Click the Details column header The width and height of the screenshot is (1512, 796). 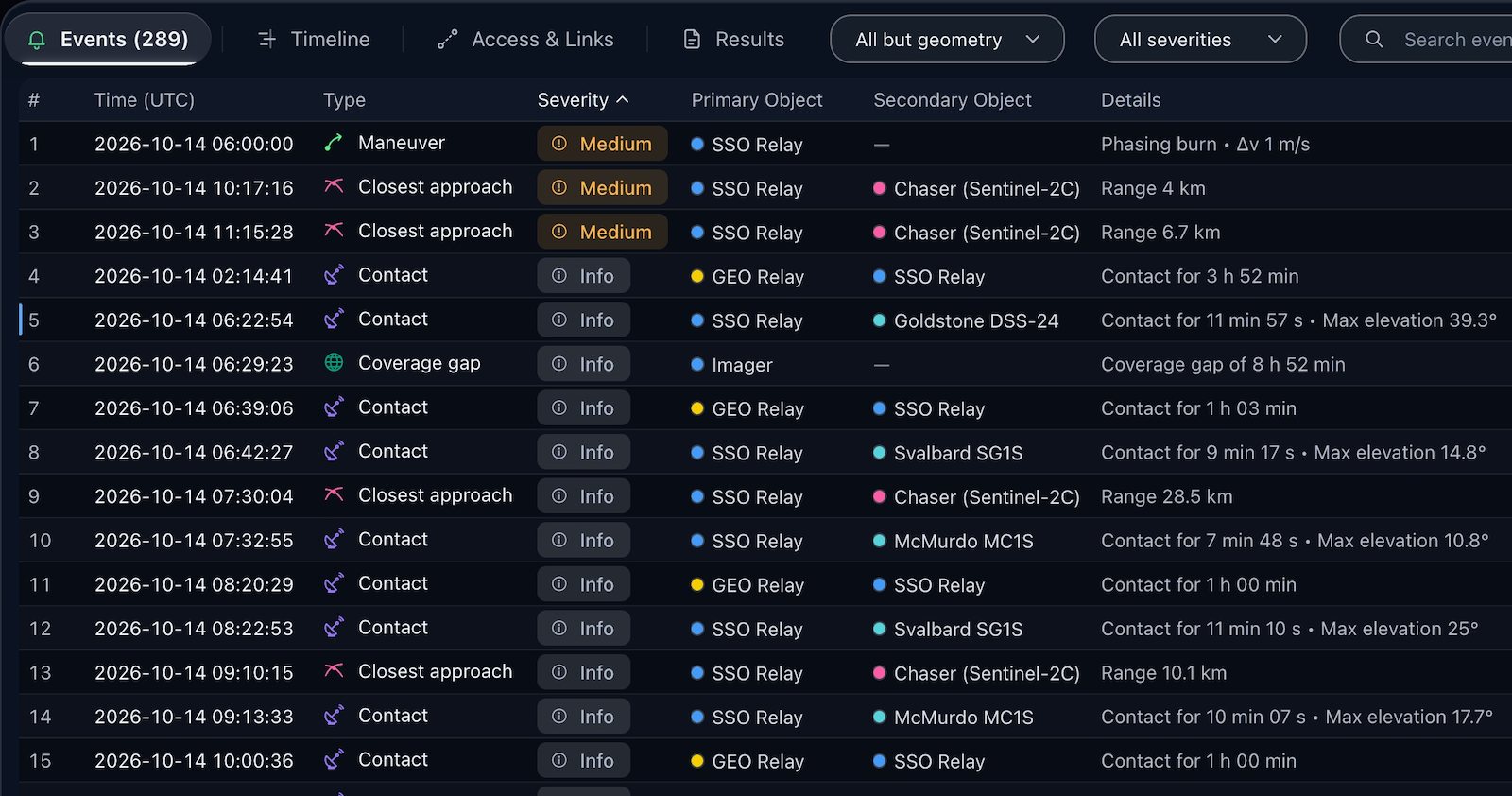click(1131, 100)
